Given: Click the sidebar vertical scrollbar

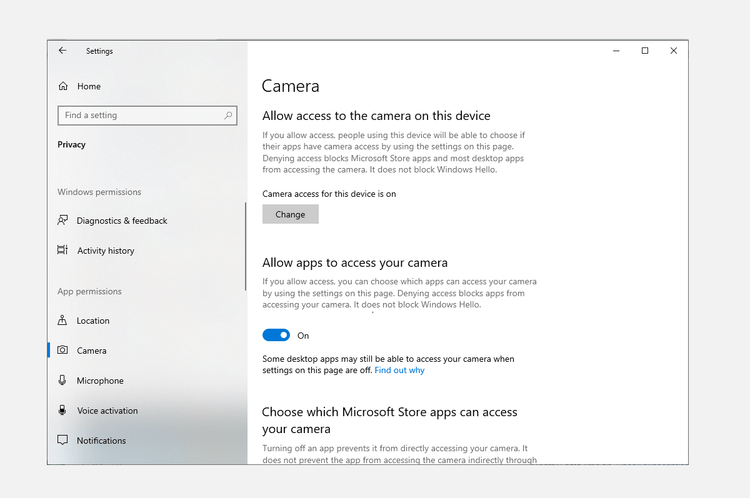Looking at the screenshot, I should point(245,246).
